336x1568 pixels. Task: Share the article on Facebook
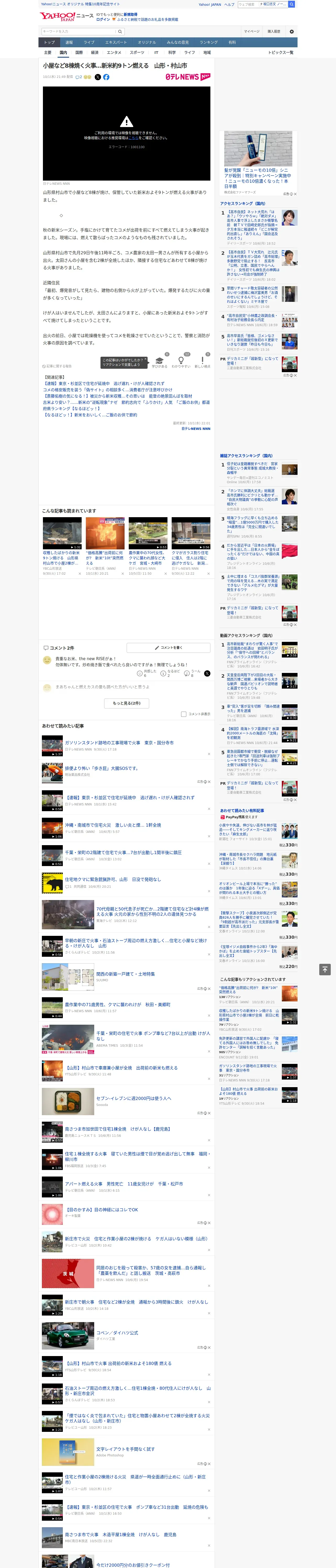(106, 77)
